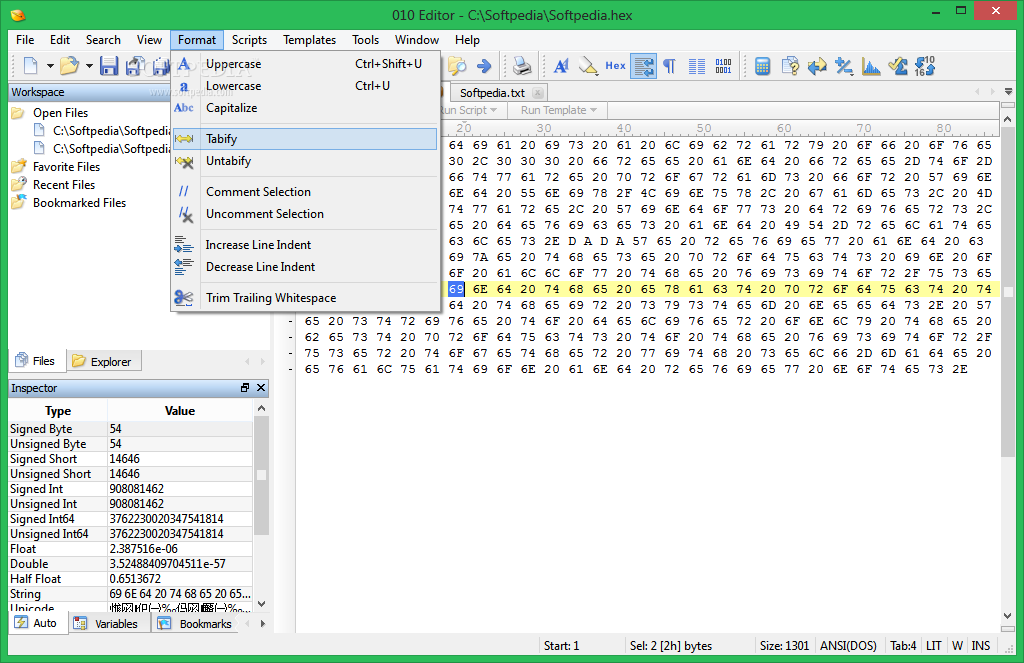Image resolution: width=1024 pixels, height=663 pixels.
Task: Click the New File toolbar icon
Action: click(x=31, y=65)
